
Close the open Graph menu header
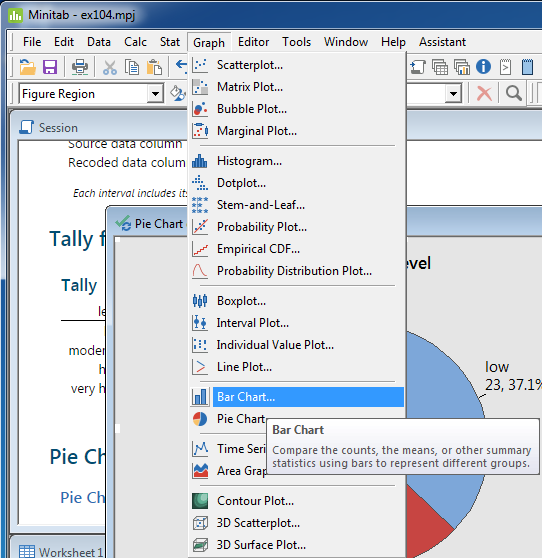pos(209,43)
